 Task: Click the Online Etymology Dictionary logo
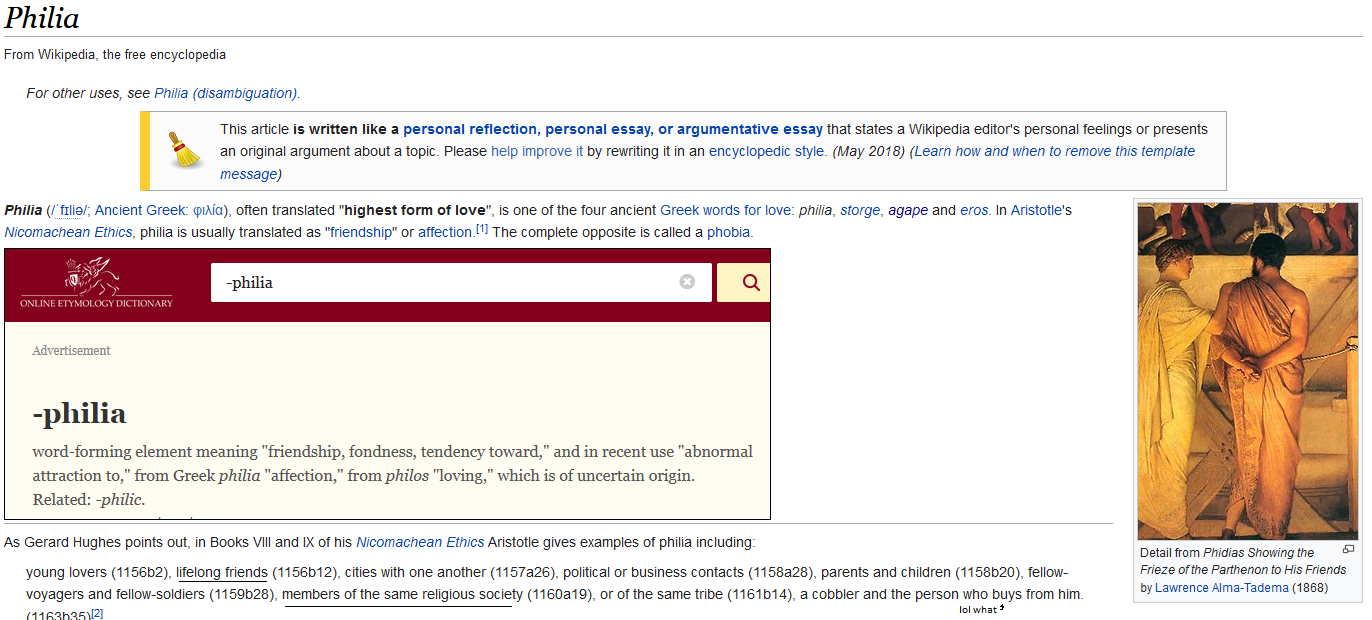[96, 283]
